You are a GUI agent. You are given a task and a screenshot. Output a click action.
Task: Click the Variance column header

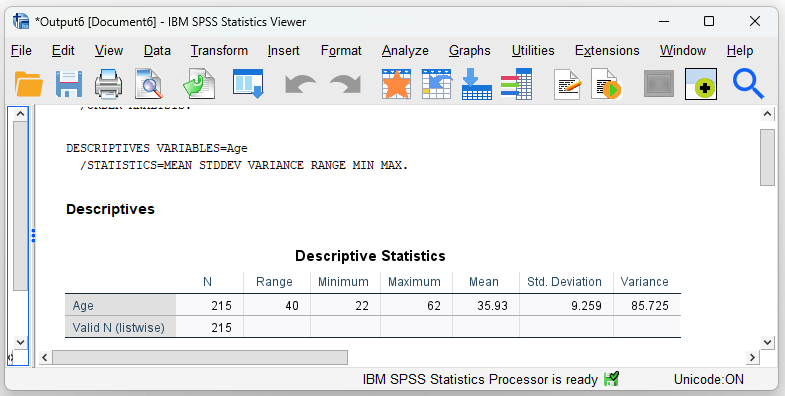tap(644, 282)
